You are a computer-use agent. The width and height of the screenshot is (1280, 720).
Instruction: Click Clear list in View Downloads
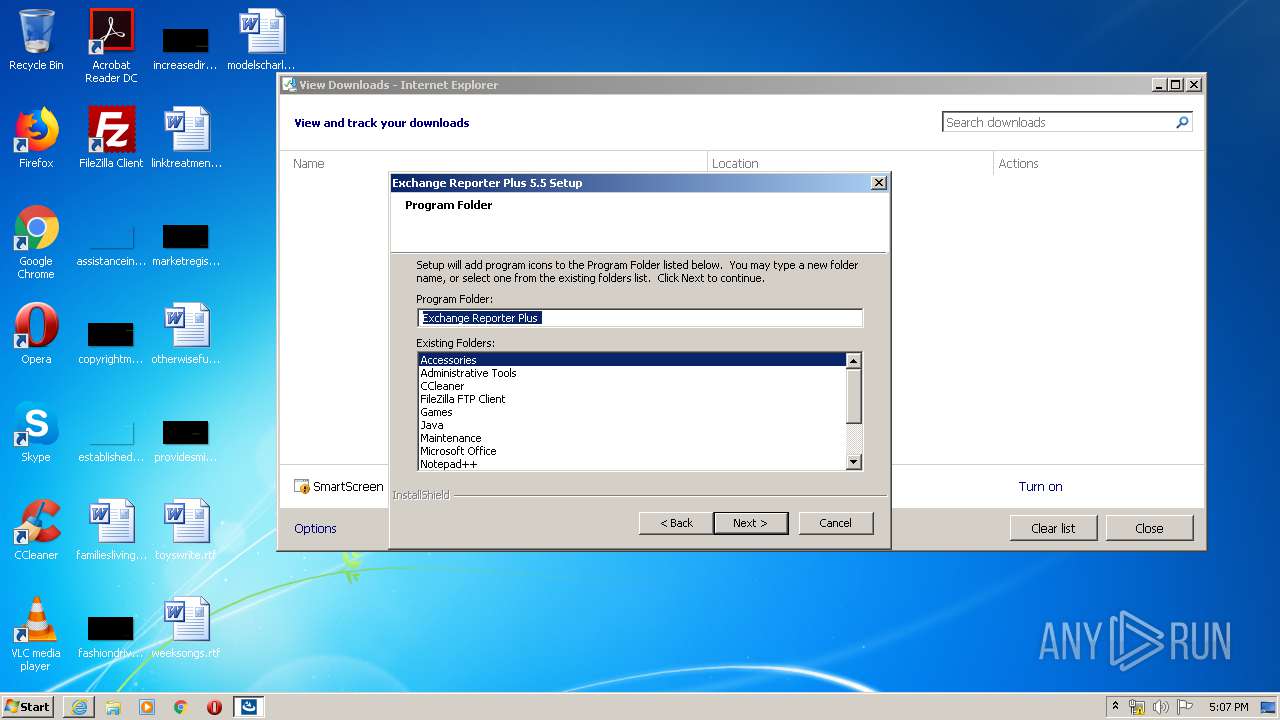pyautogui.click(x=1053, y=528)
